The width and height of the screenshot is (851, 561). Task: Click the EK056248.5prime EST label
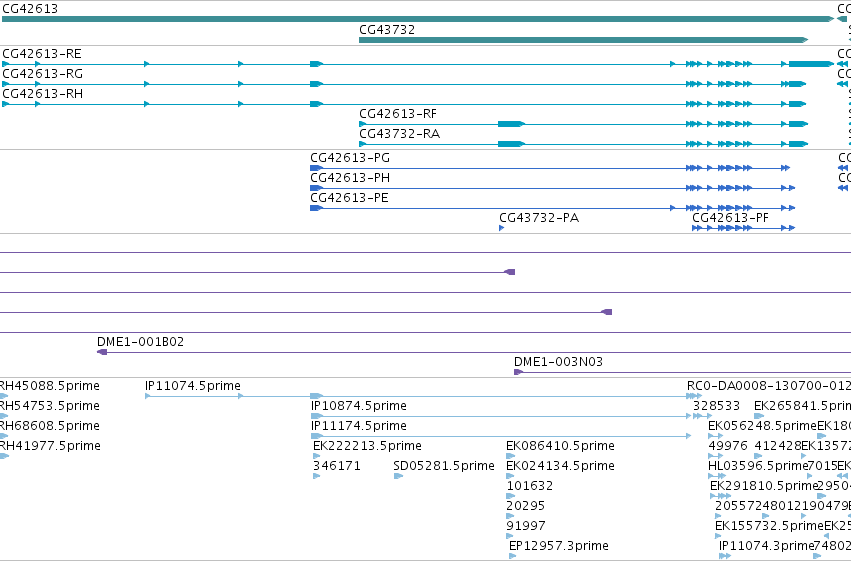coord(763,426)
